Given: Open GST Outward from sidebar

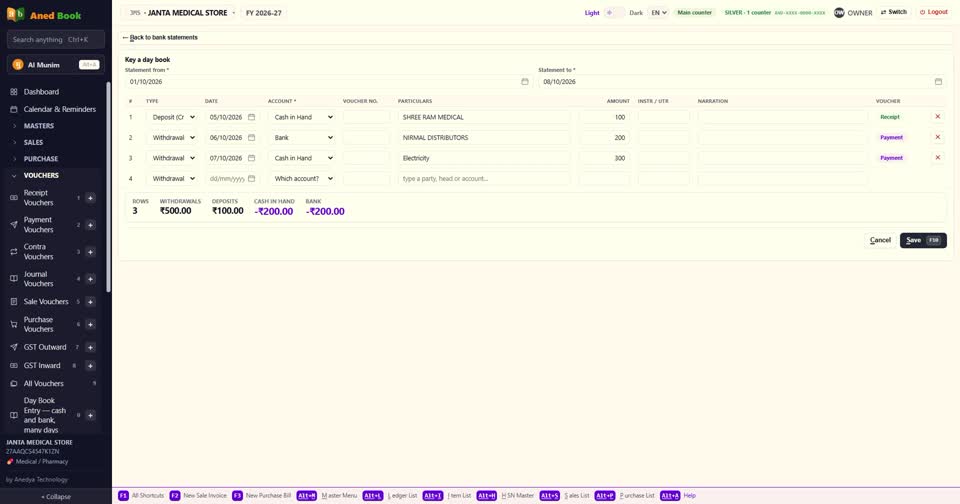Looking at the screenshot, I should (45, 347).
